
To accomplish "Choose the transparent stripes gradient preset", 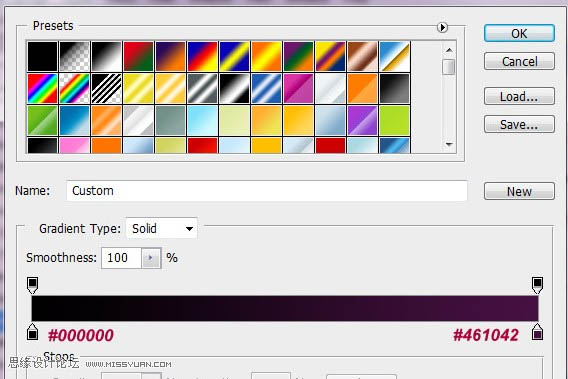I will (106, 88).
